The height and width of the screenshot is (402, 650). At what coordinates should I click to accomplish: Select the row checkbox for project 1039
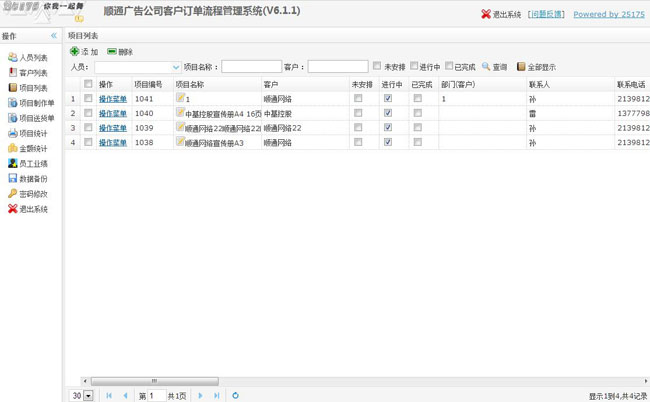[x=88, y=127]
